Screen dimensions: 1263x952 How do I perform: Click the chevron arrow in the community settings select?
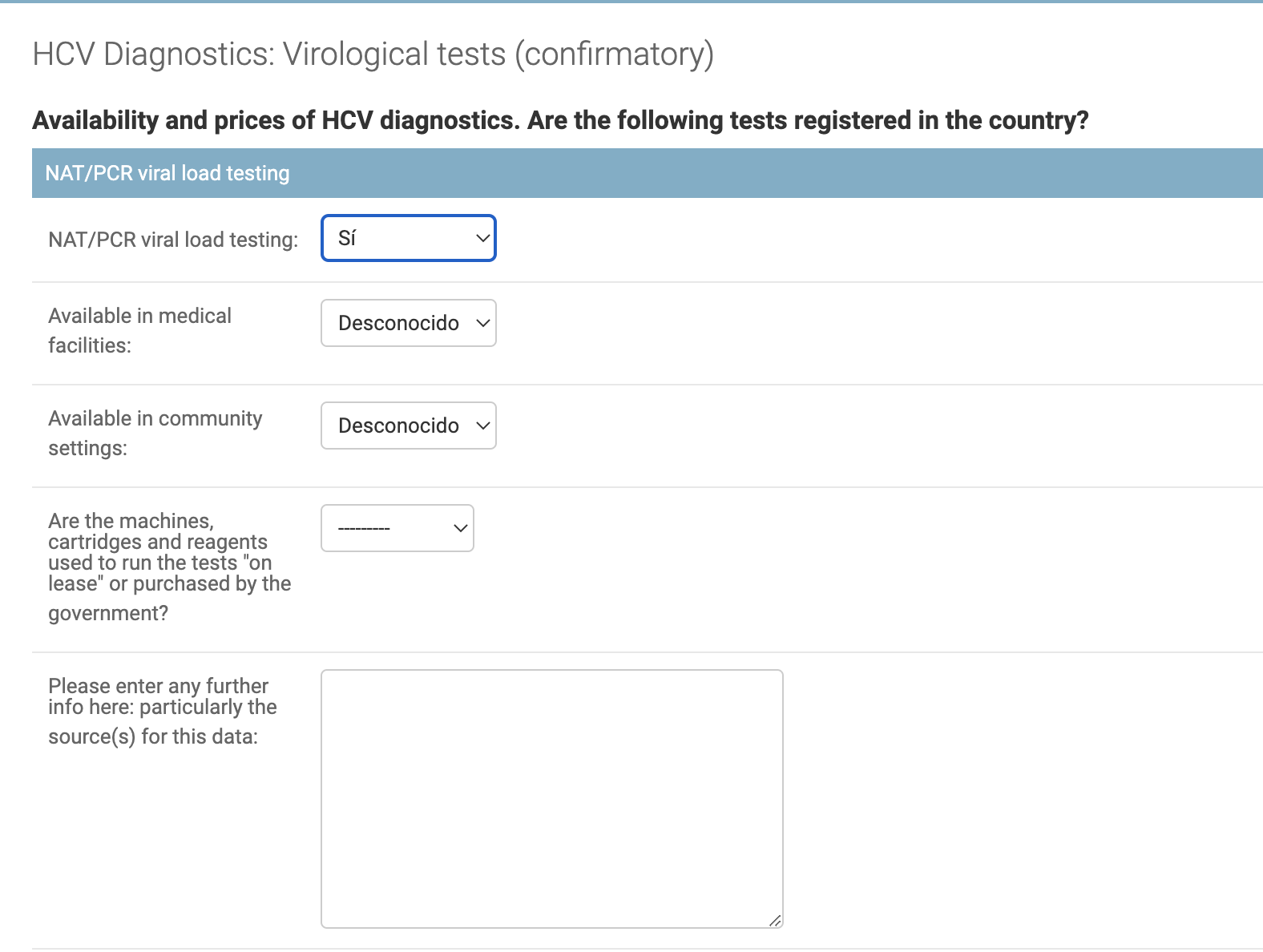pyautogui.click(x=482, y=426)
